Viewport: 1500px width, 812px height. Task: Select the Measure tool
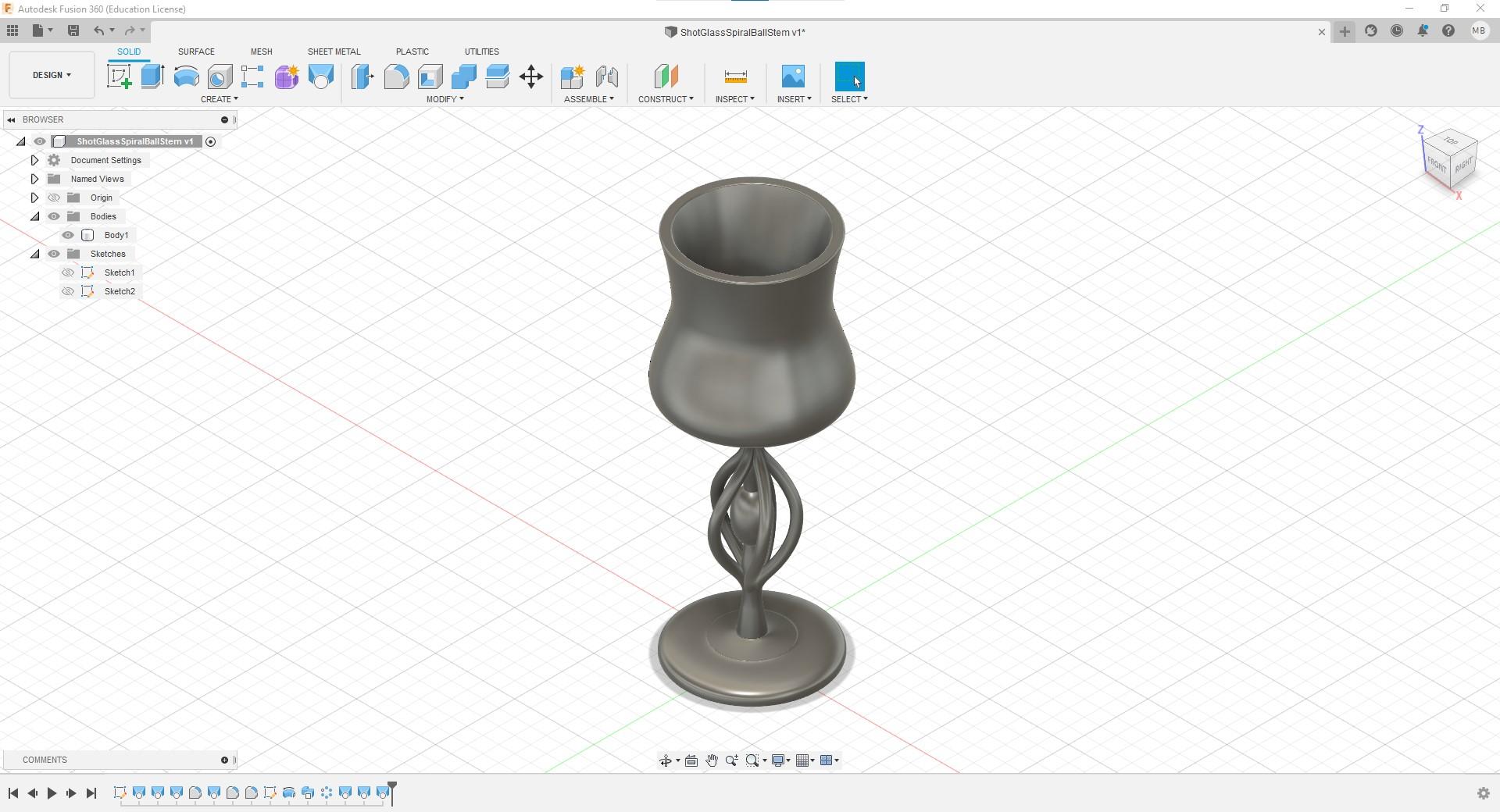click(x=735, y=77)
